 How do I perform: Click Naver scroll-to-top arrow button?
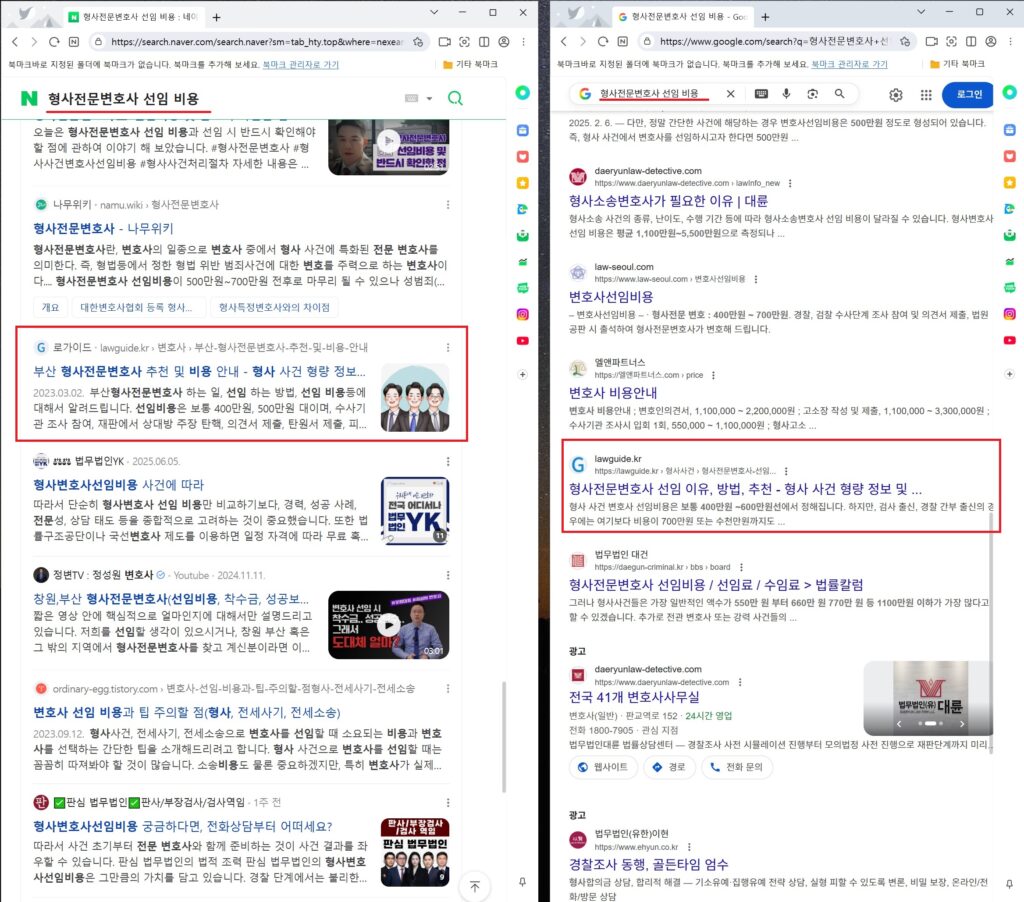tap(475, 886)
